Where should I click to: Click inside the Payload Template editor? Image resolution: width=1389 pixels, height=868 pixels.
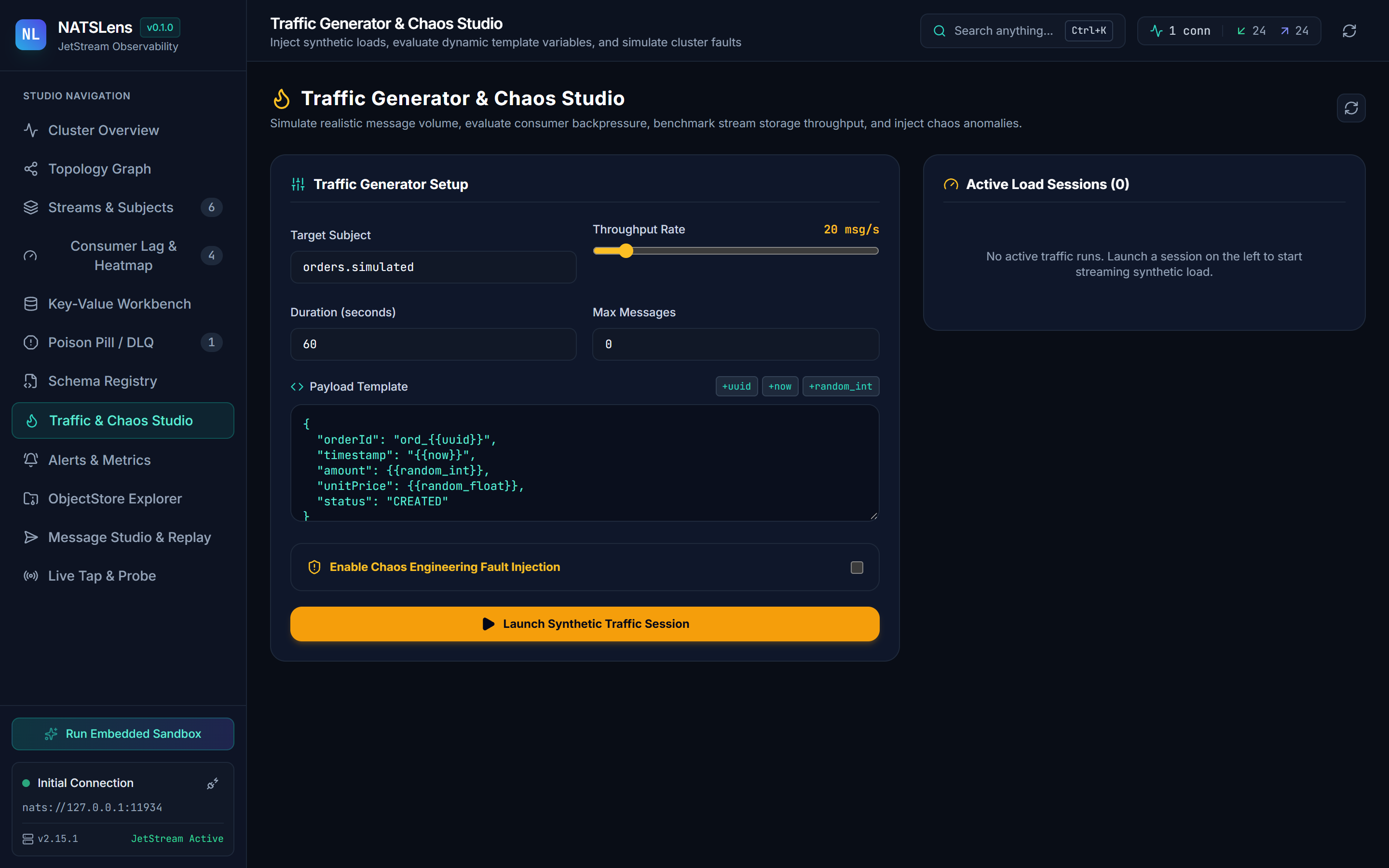[x=585, y=463]
